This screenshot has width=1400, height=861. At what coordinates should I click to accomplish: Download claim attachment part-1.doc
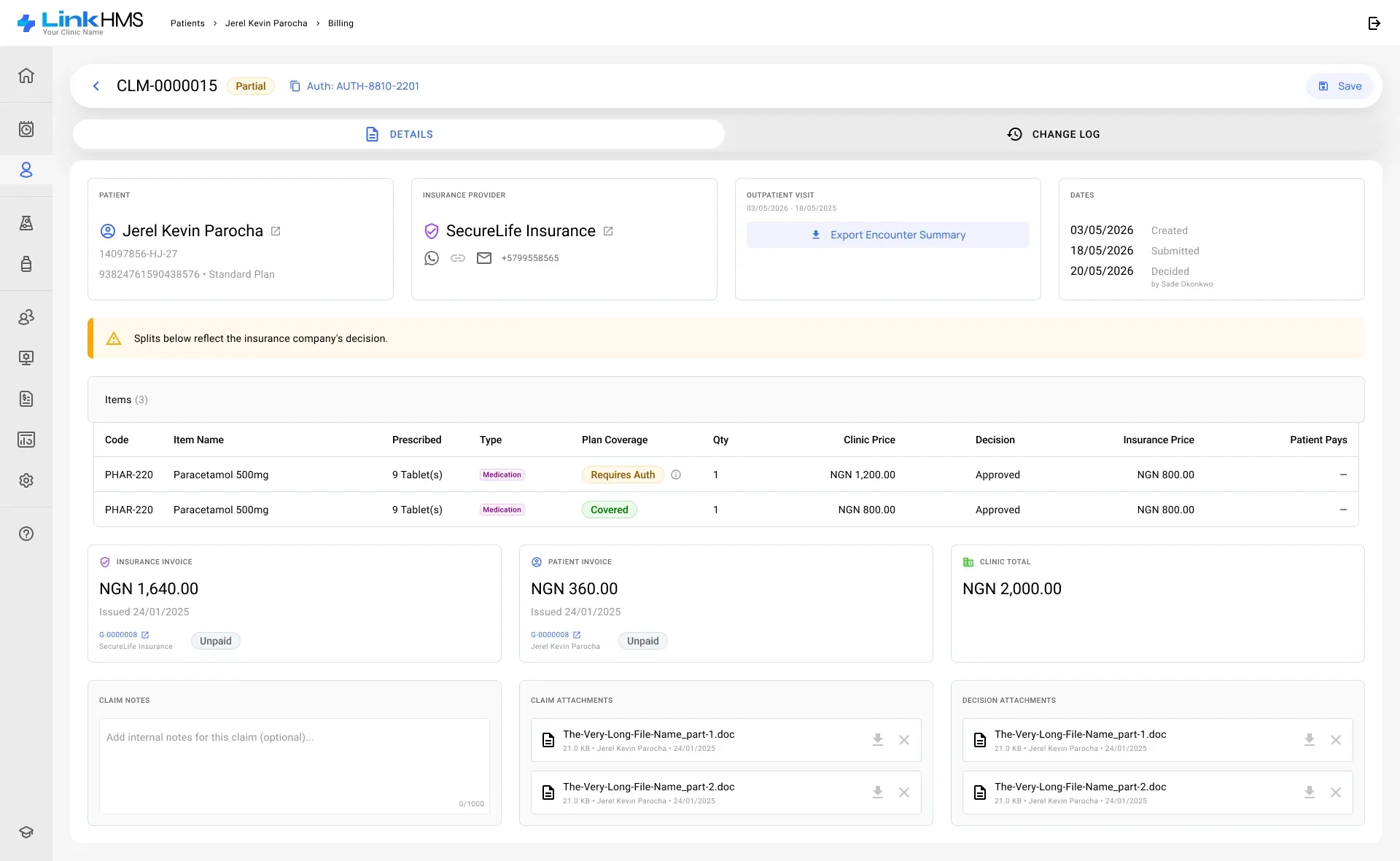pos(878,740)
